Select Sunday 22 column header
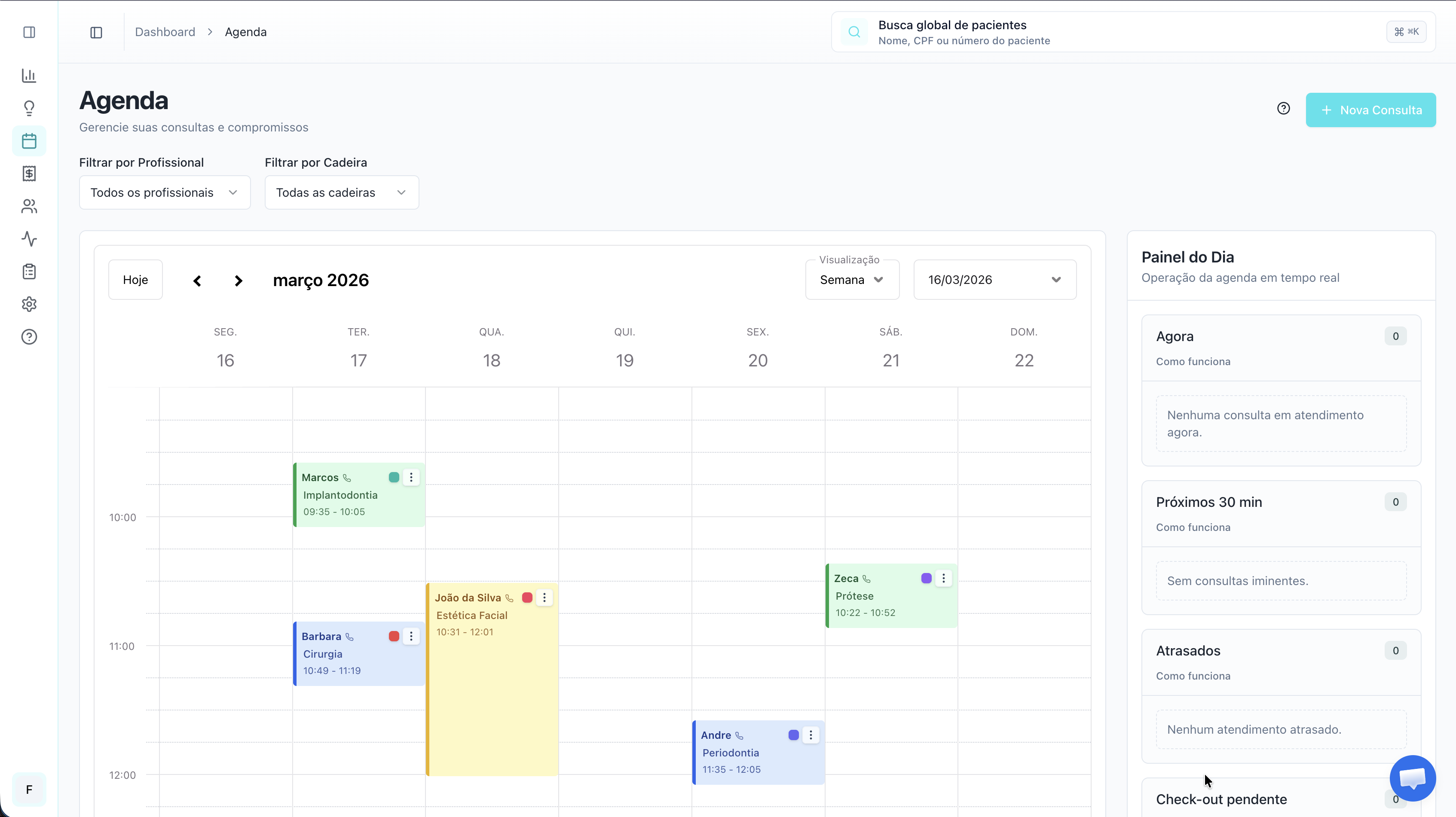1456x817 pixels. (1024, 348)
